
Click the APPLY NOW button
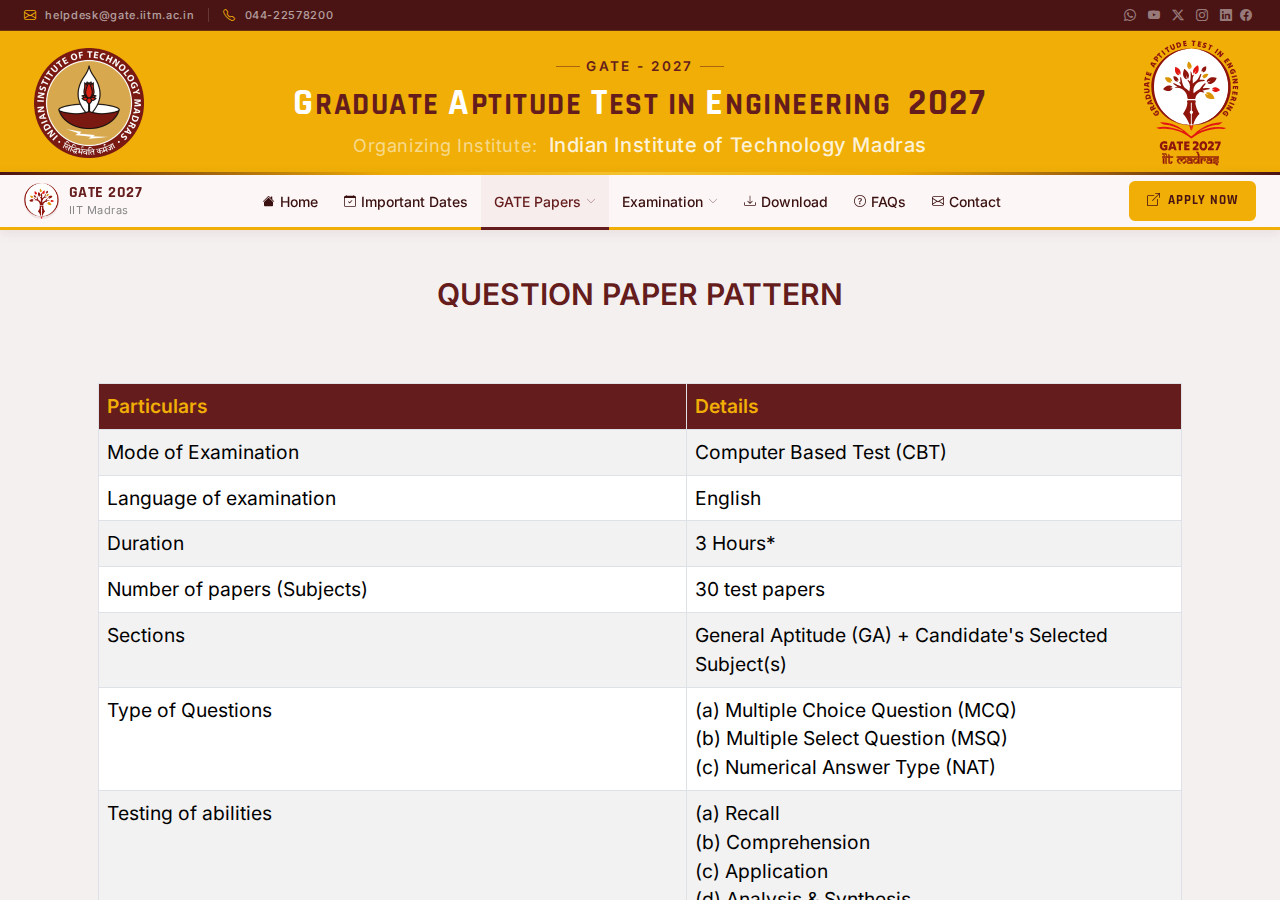[x=1192, y=201]
